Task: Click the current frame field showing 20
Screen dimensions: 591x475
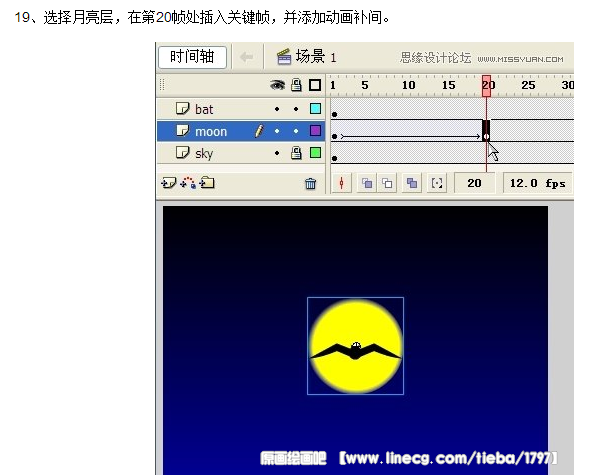Action: [474, 183]
